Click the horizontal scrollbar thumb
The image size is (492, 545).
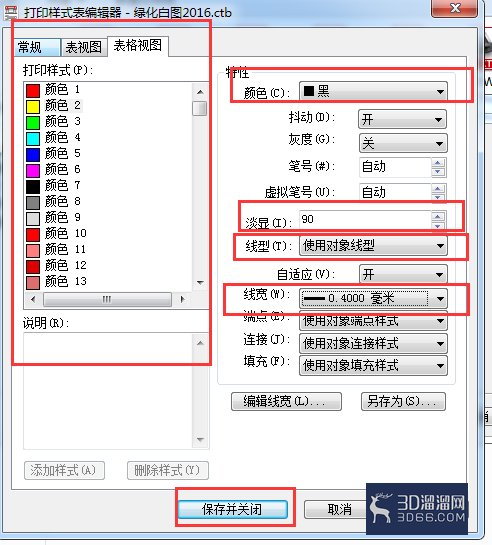pos(107,299)
